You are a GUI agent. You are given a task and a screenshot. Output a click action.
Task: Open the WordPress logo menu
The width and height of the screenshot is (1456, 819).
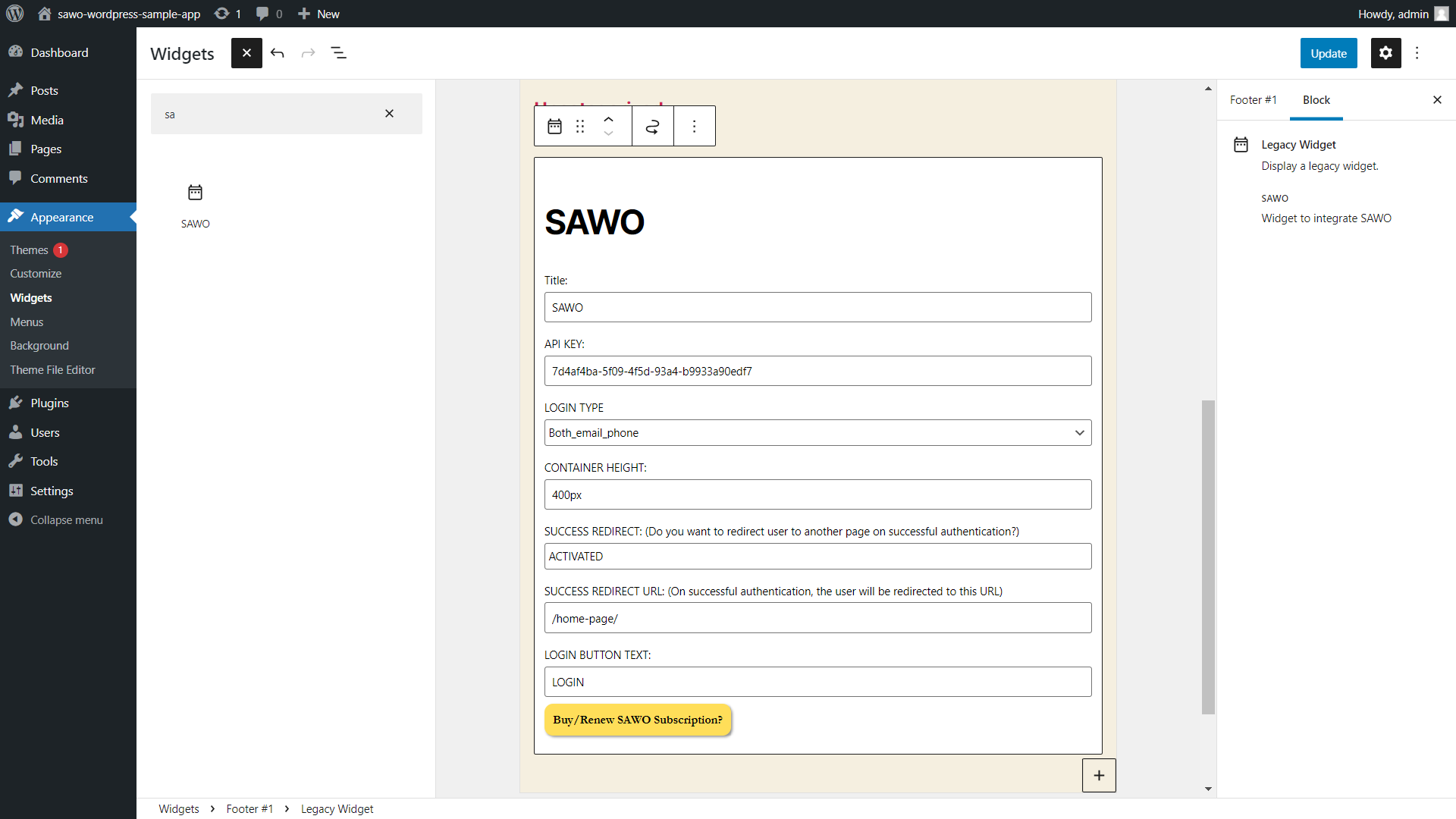click(x=15, y=14)
